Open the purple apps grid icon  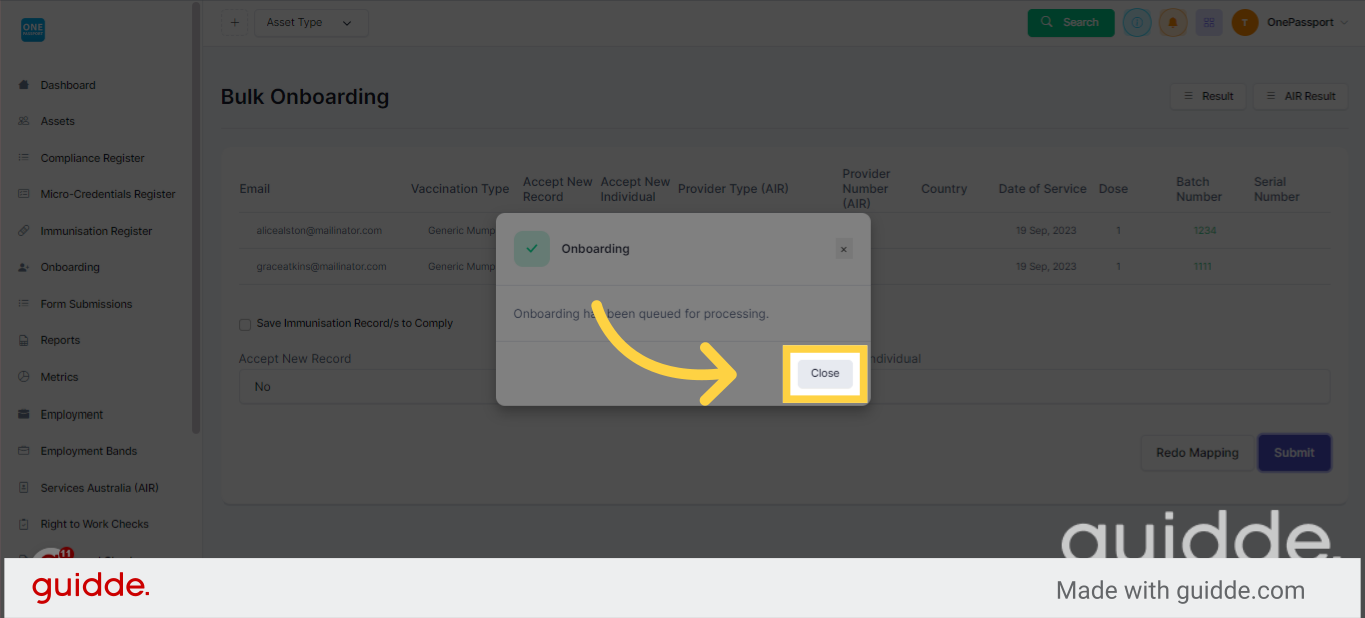pyautogui.click(x=1209, y=22)
